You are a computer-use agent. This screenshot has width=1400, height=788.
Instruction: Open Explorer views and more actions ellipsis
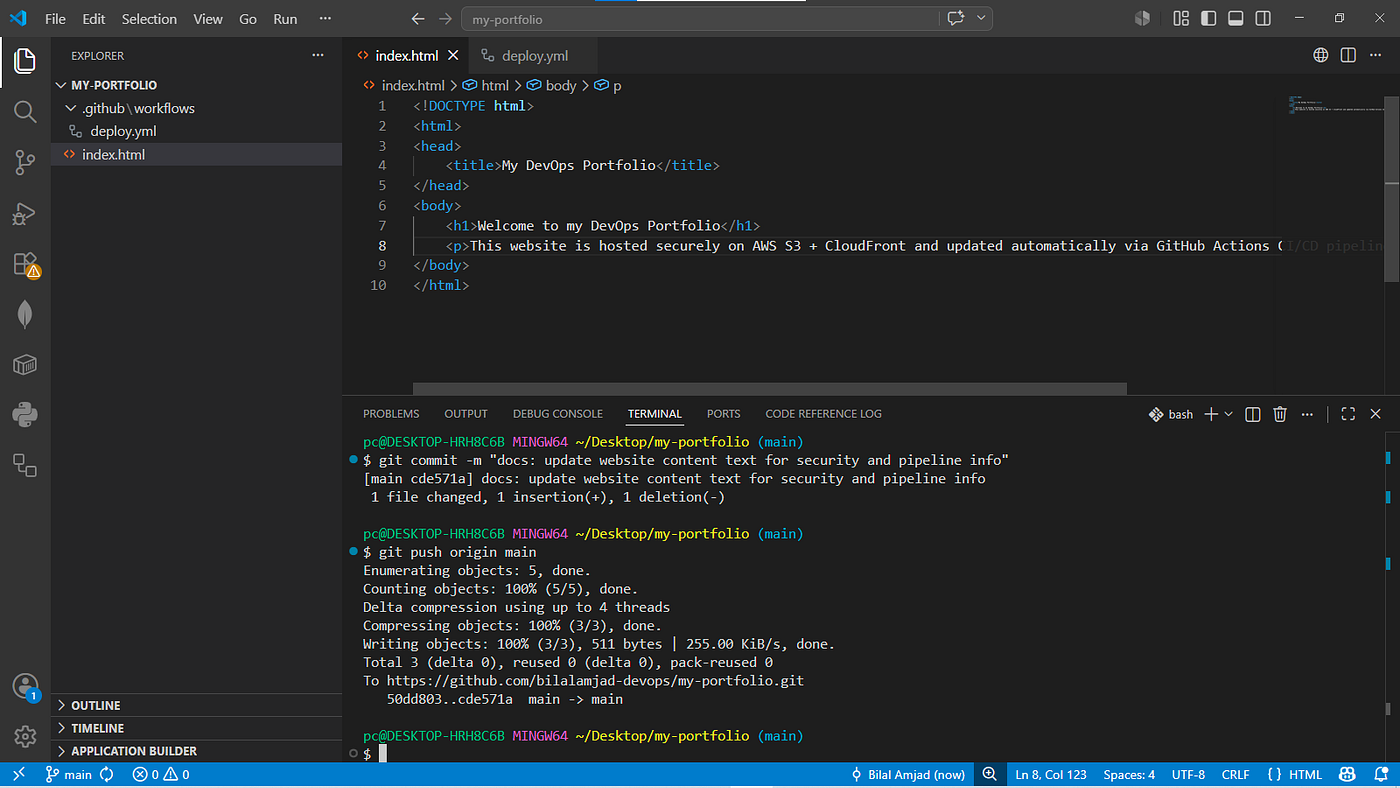(x=318, y=56)
